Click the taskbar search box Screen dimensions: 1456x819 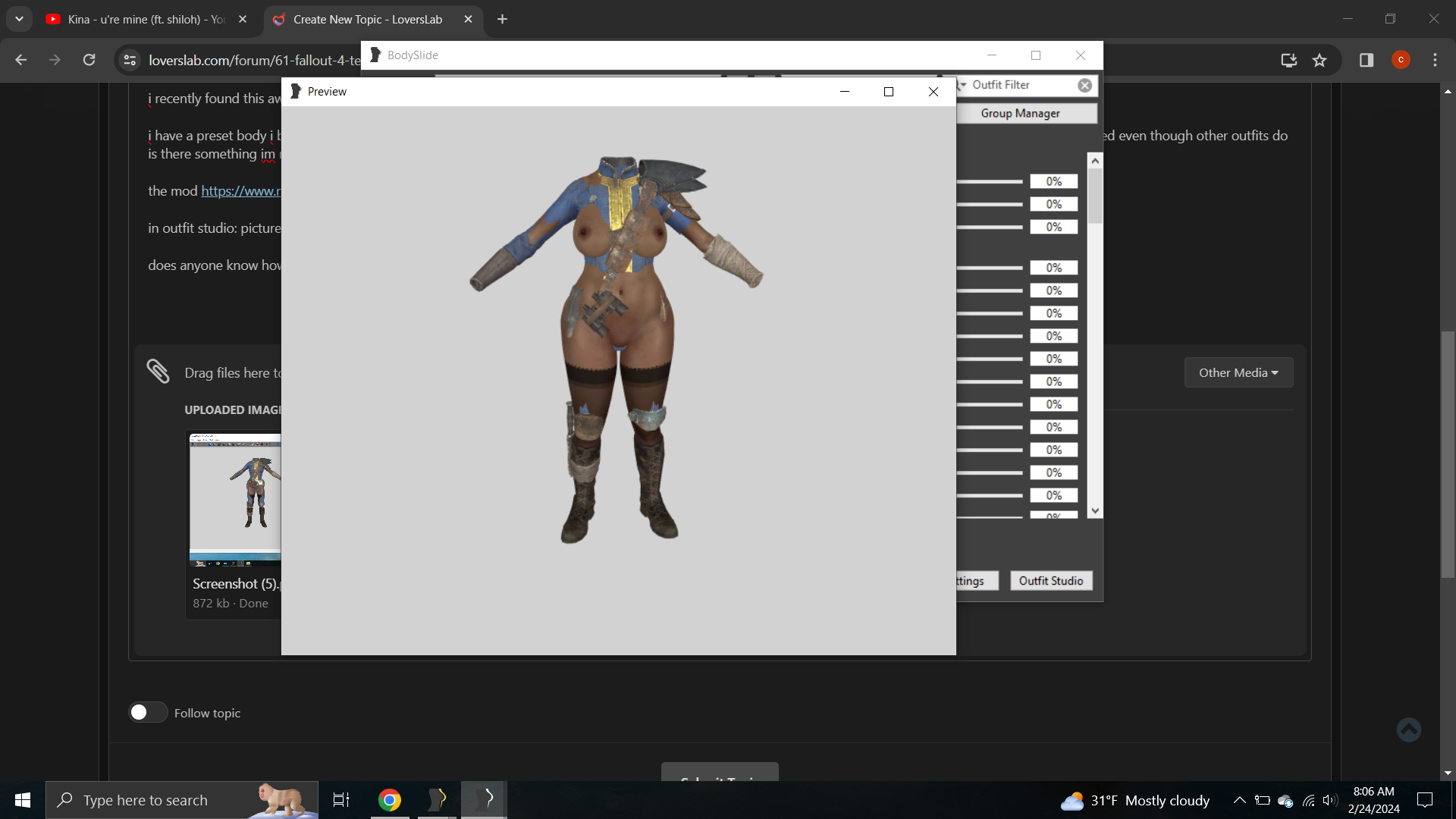click(182, 800)
